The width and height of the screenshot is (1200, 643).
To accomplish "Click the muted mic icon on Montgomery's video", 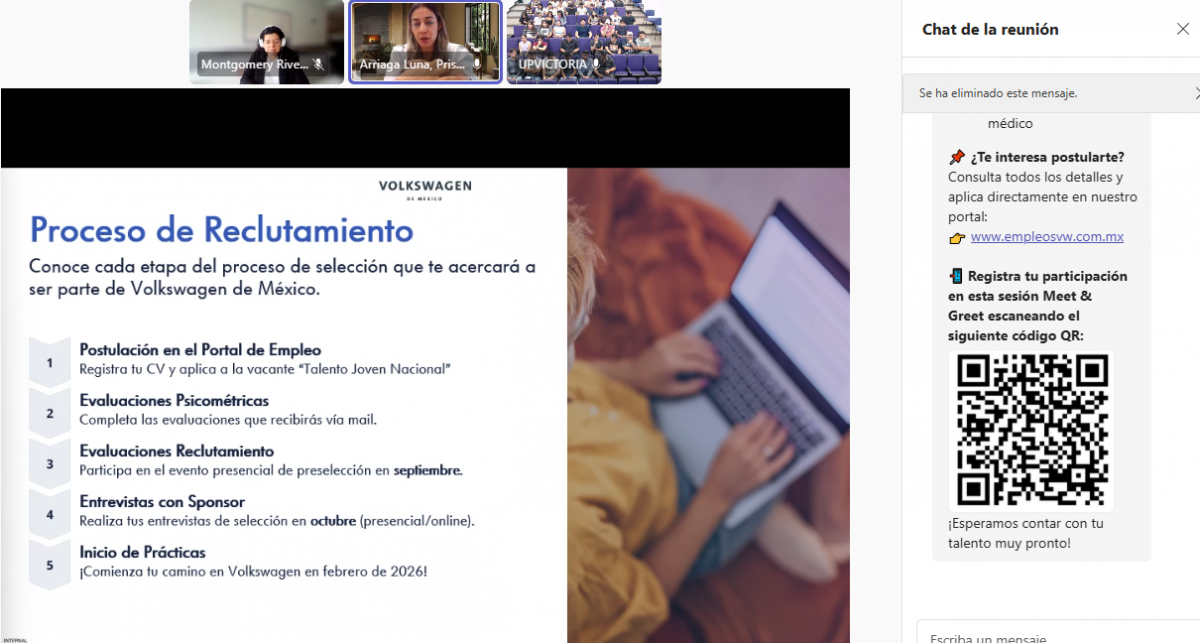I will pos(318,64).
